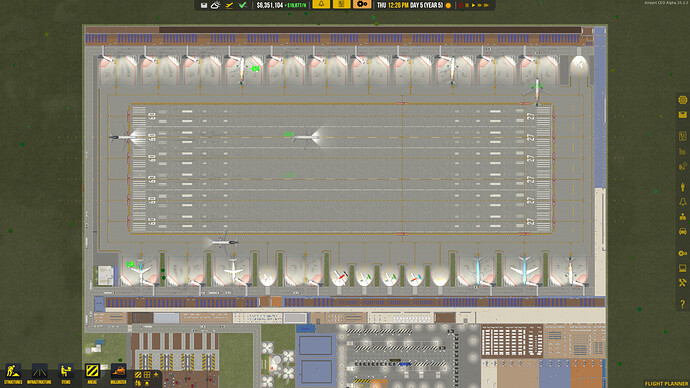Open the person passenger icon in right sidebar
The width and height of the screenshot is (690, 388).
click(683, 187)
